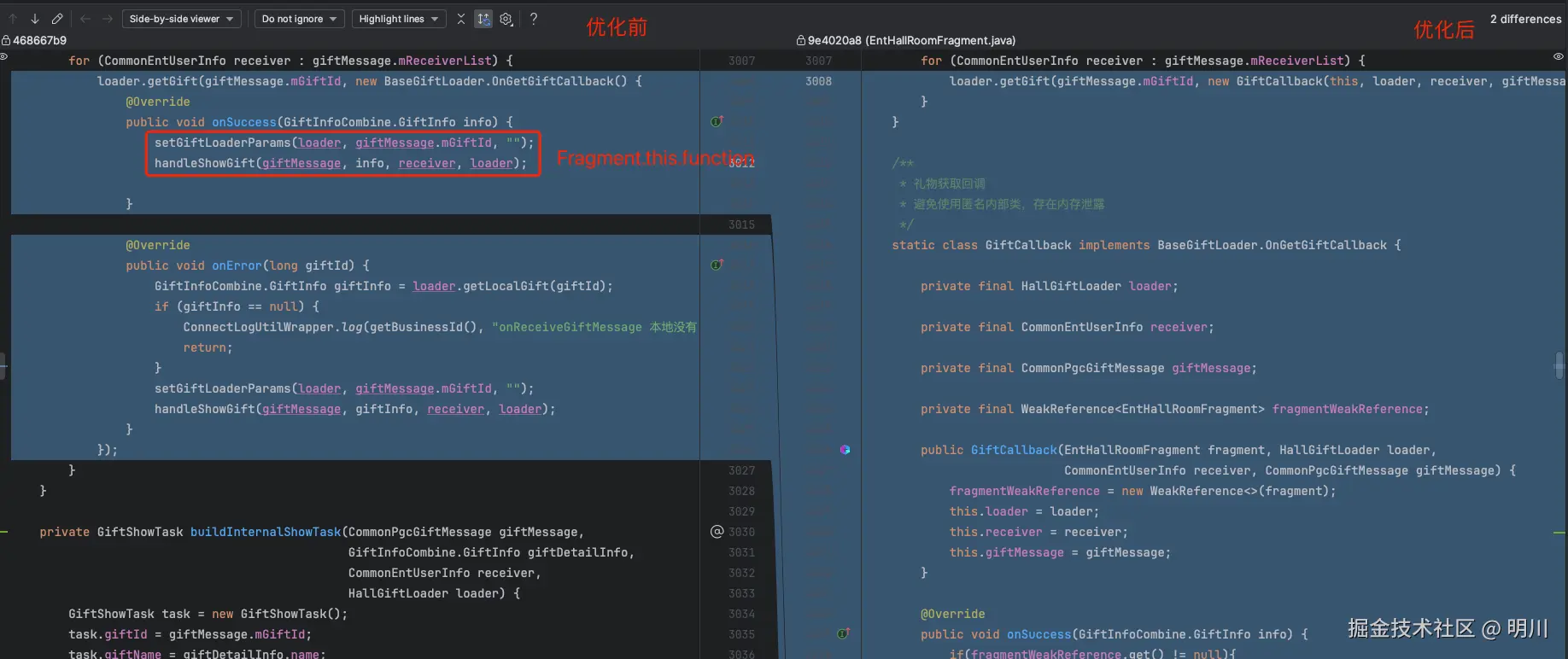Click line number 3015 in left gutter
This screenshot has height=659, width=1568.
tap(741, 225)
